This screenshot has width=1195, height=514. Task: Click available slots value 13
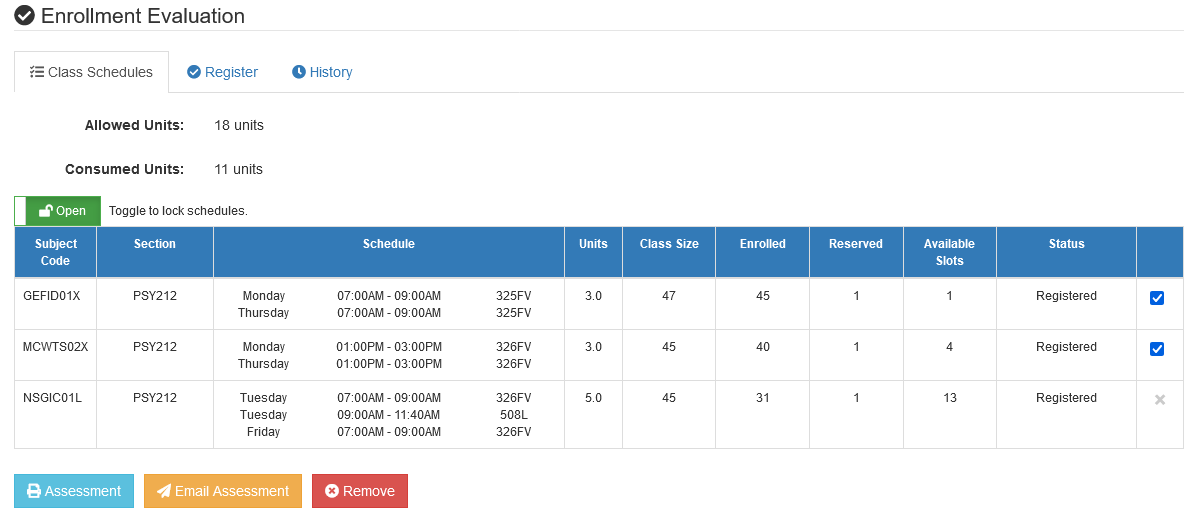pyautogui.click(x=950, y=398)
